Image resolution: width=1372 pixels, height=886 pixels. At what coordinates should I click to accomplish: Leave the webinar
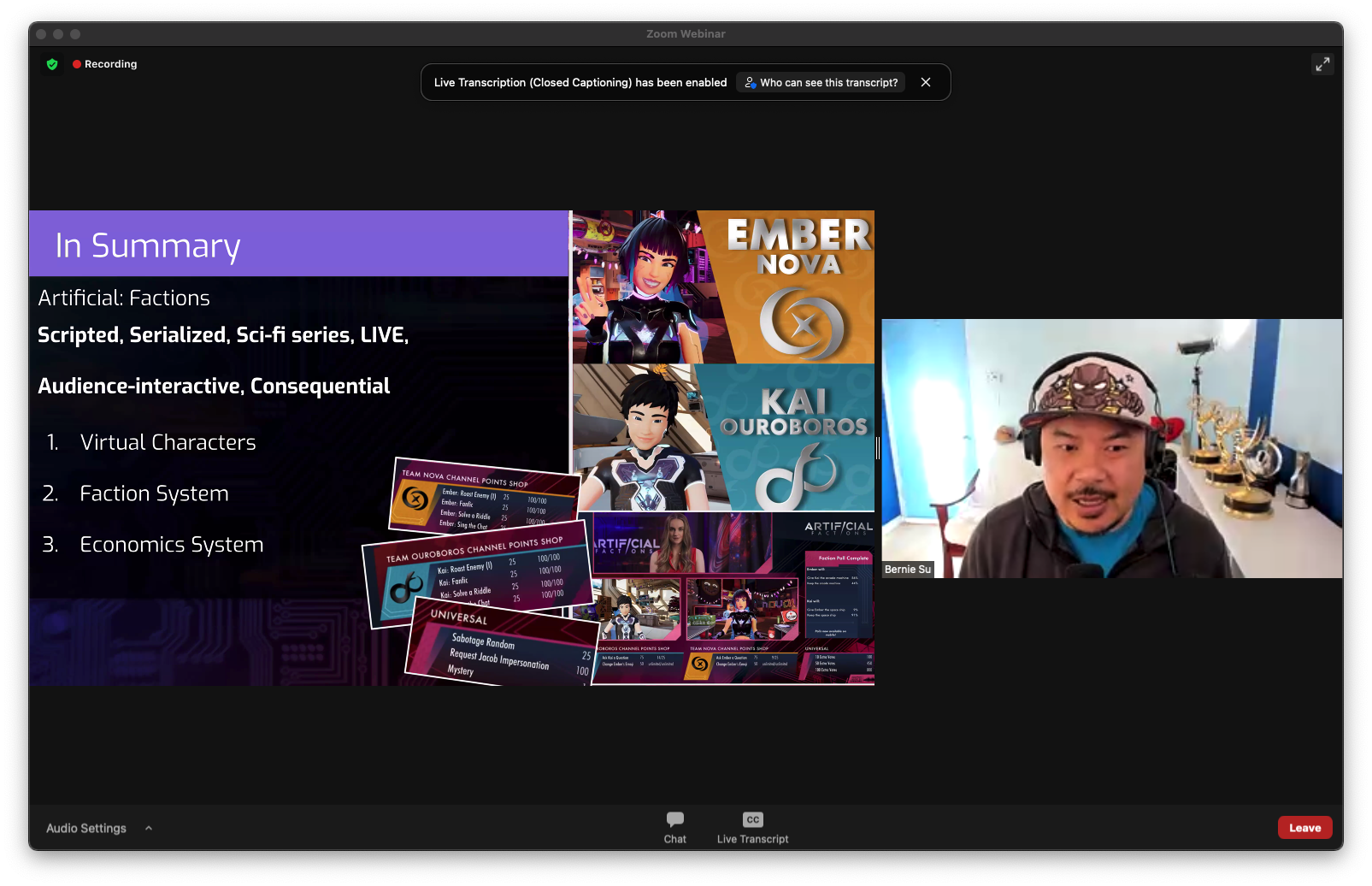click(1304, 828)
